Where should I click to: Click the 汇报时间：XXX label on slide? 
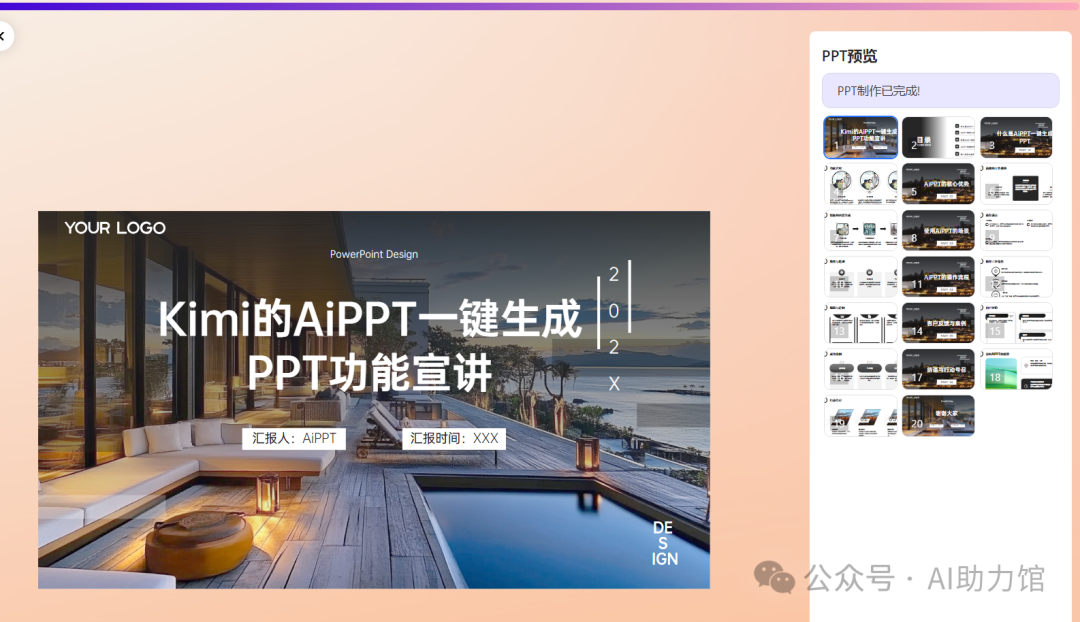pos(454,438)
